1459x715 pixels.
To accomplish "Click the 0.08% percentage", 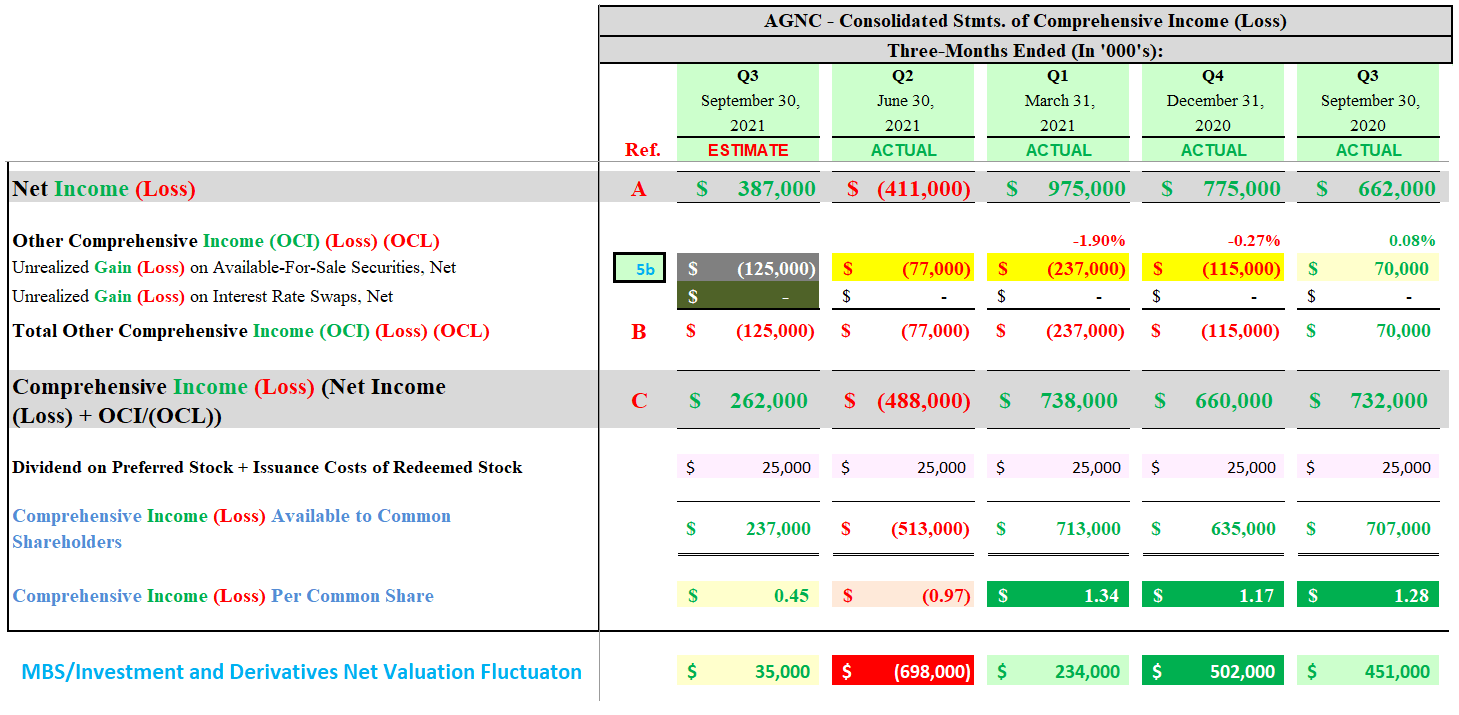I will tap(1412, 241).
